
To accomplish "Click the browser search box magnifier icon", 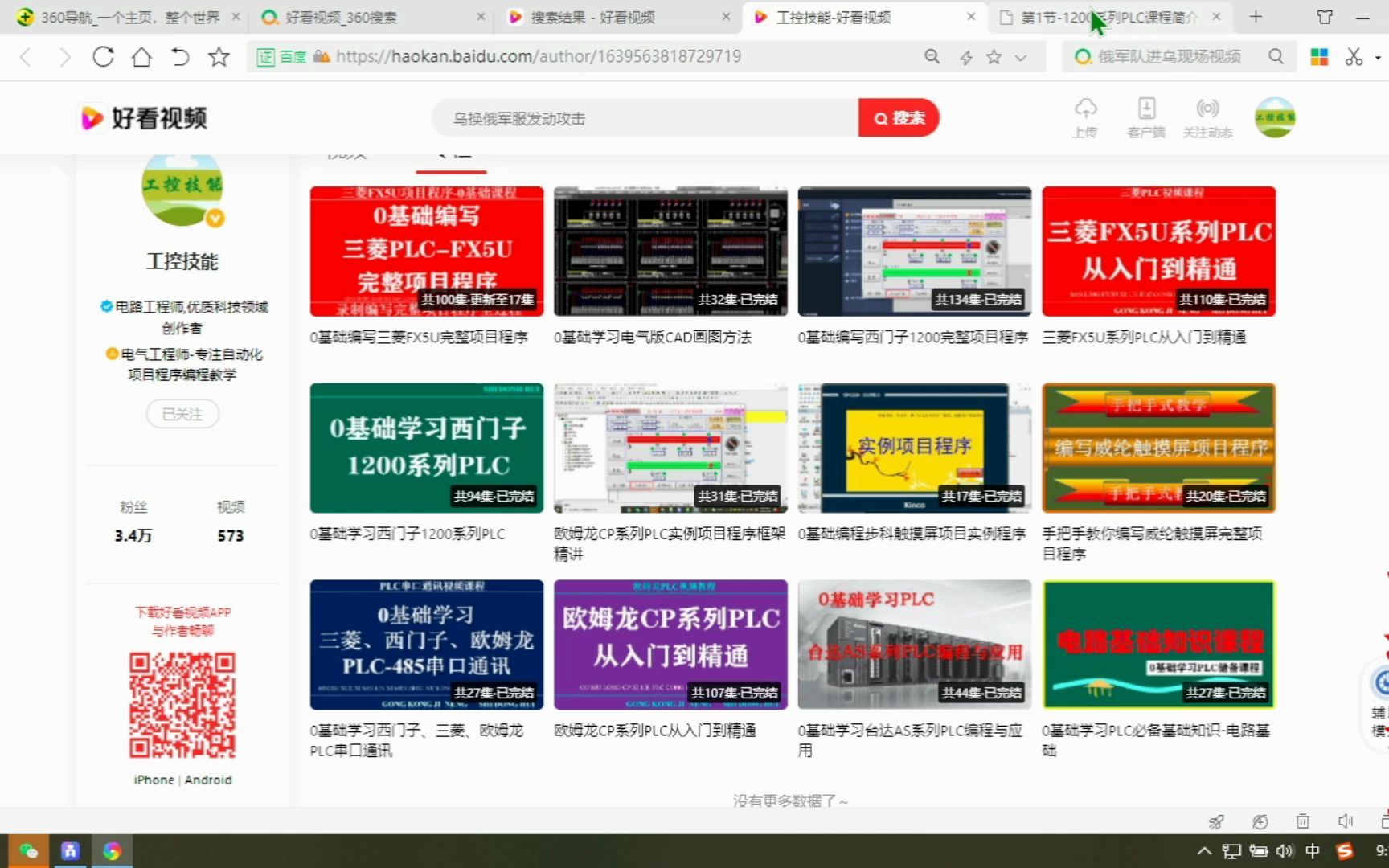I will point(1276,56).
